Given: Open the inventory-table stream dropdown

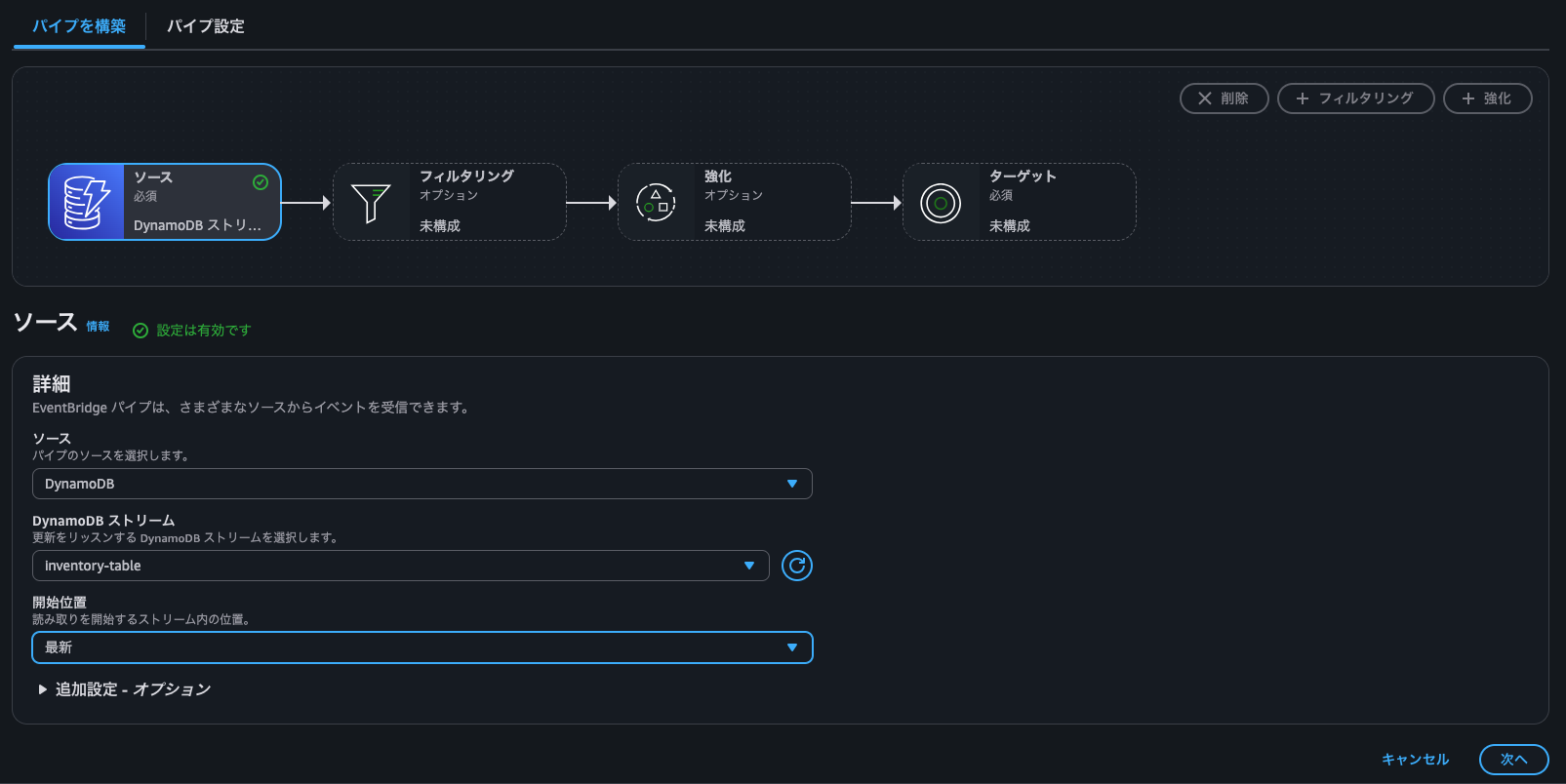Looking at the screenshot, I should (x=400, y=566).
